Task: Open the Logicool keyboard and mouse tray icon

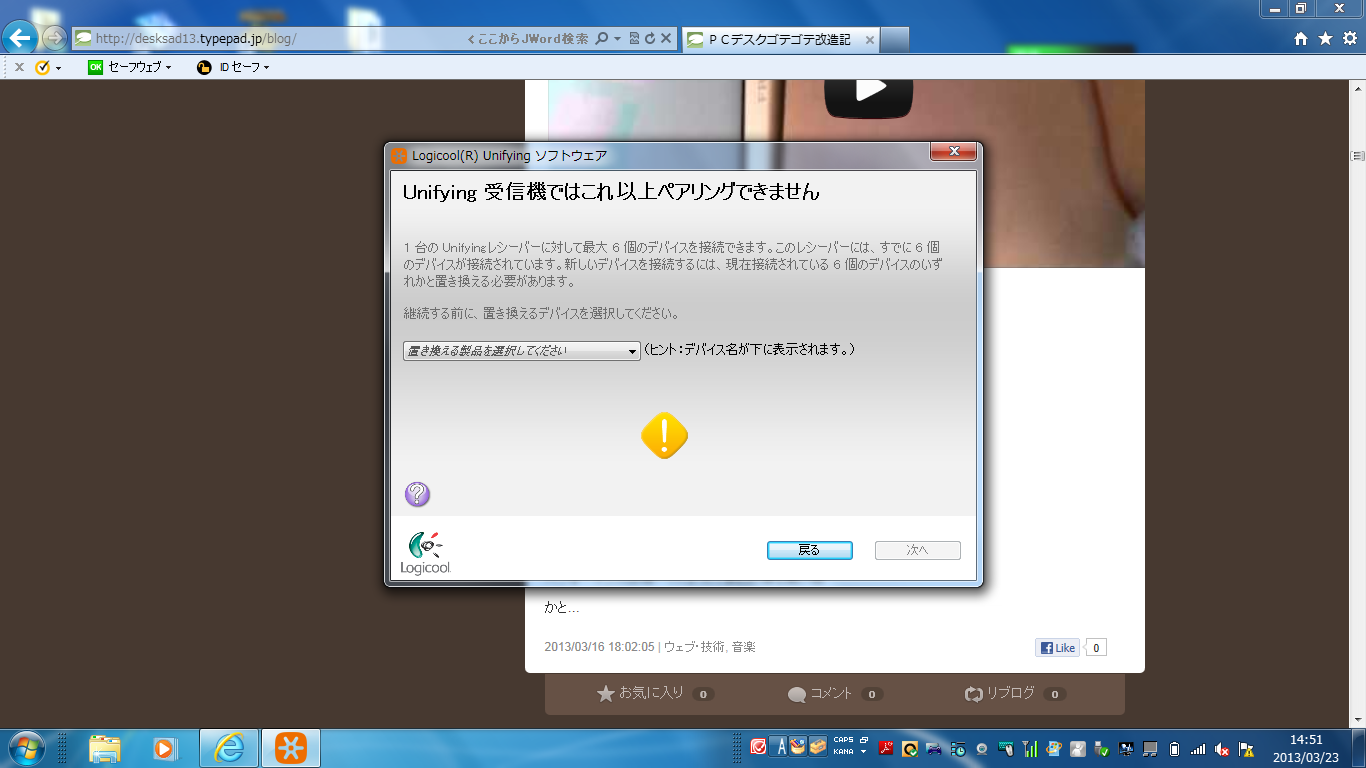Action: point(1006,748)
